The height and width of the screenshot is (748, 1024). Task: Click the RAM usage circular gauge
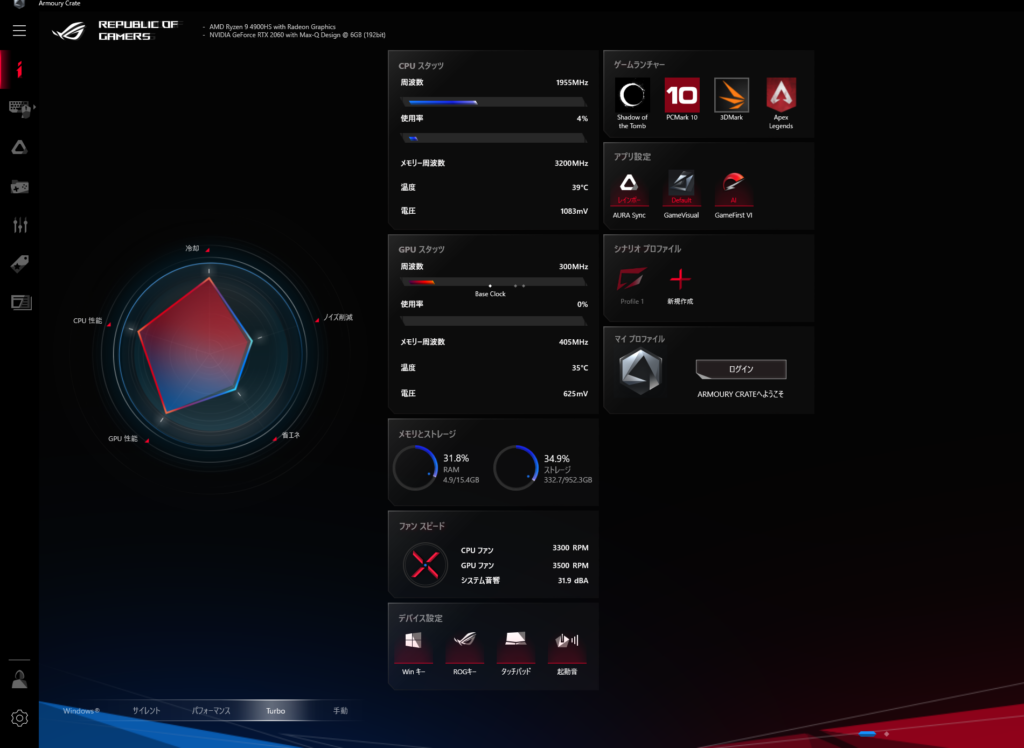pyautogui.click(x=415, y=468)
